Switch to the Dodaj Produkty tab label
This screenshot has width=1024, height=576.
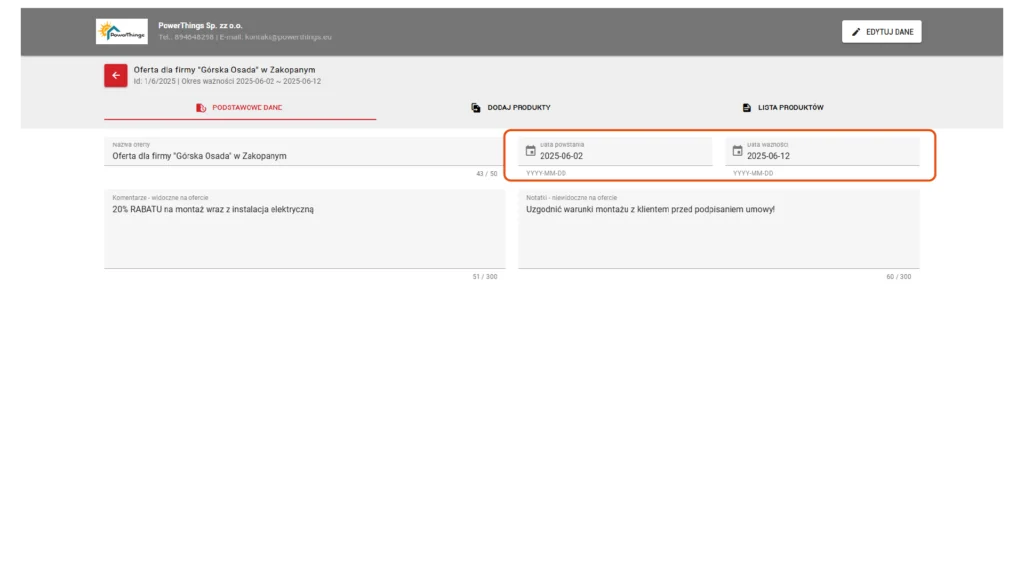[519, 107]
